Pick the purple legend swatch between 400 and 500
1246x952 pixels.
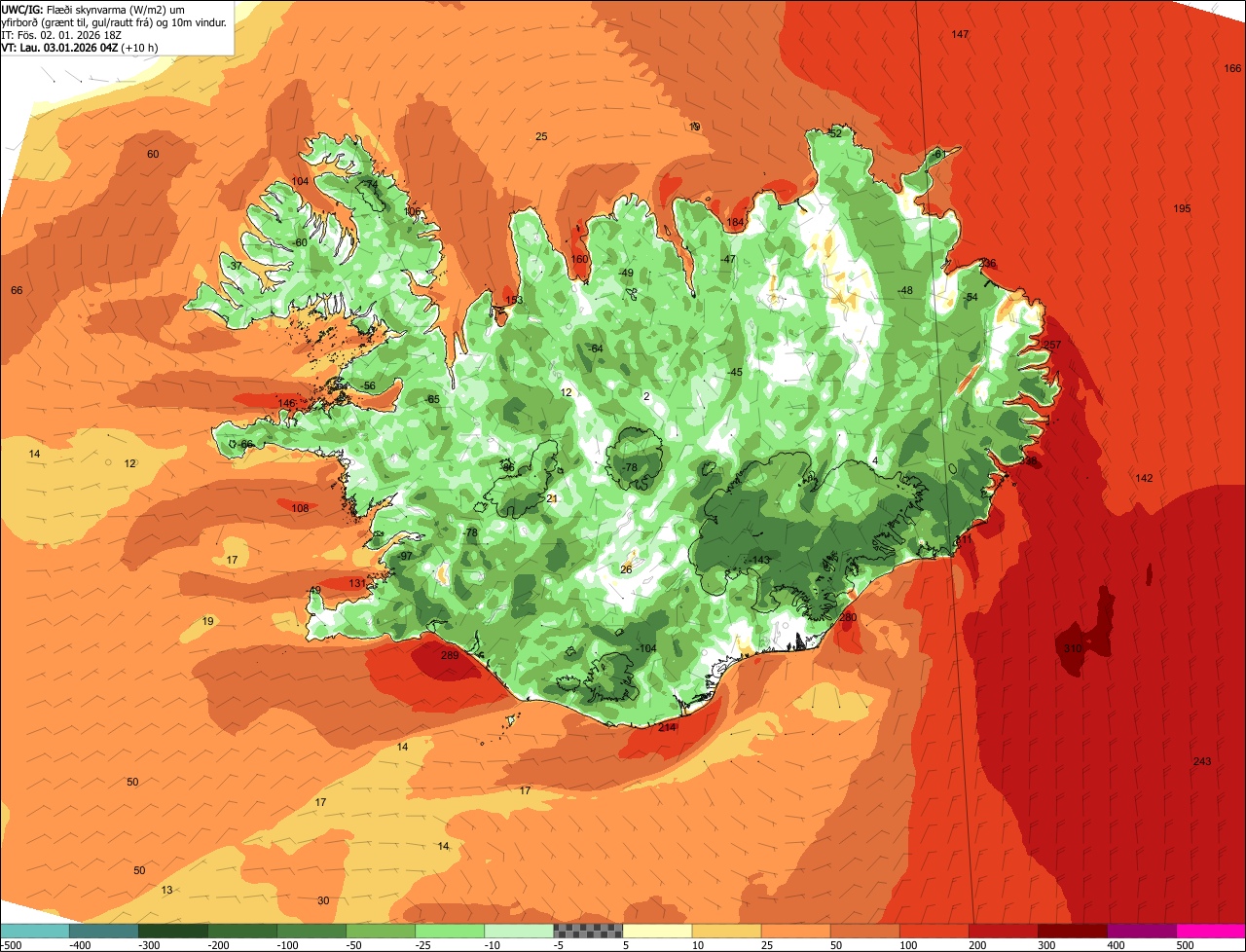(x=1142, y=931)
